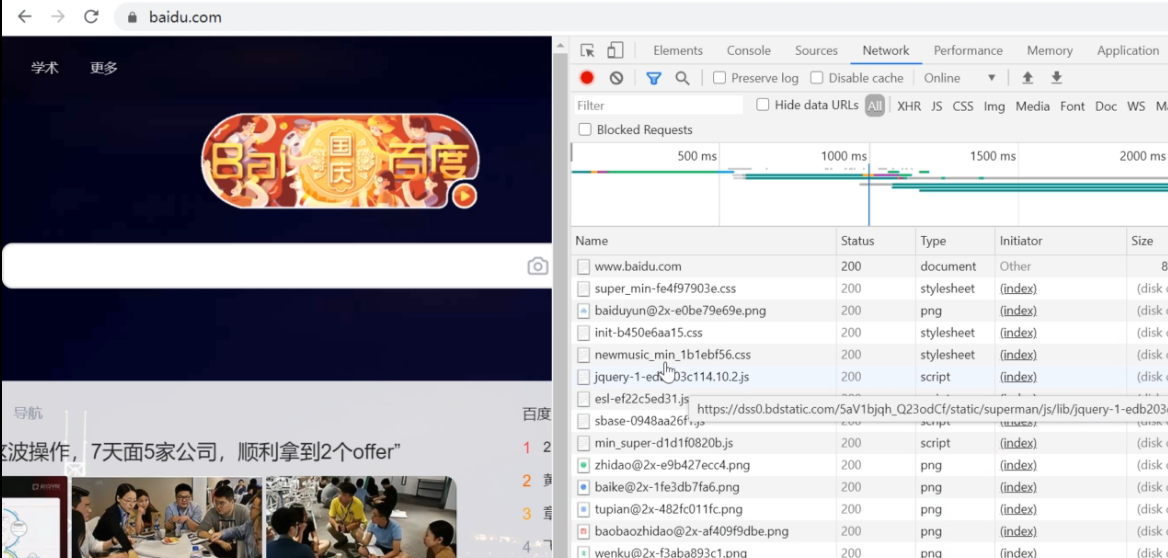Reload the page with refresh icon

[91, 16]
